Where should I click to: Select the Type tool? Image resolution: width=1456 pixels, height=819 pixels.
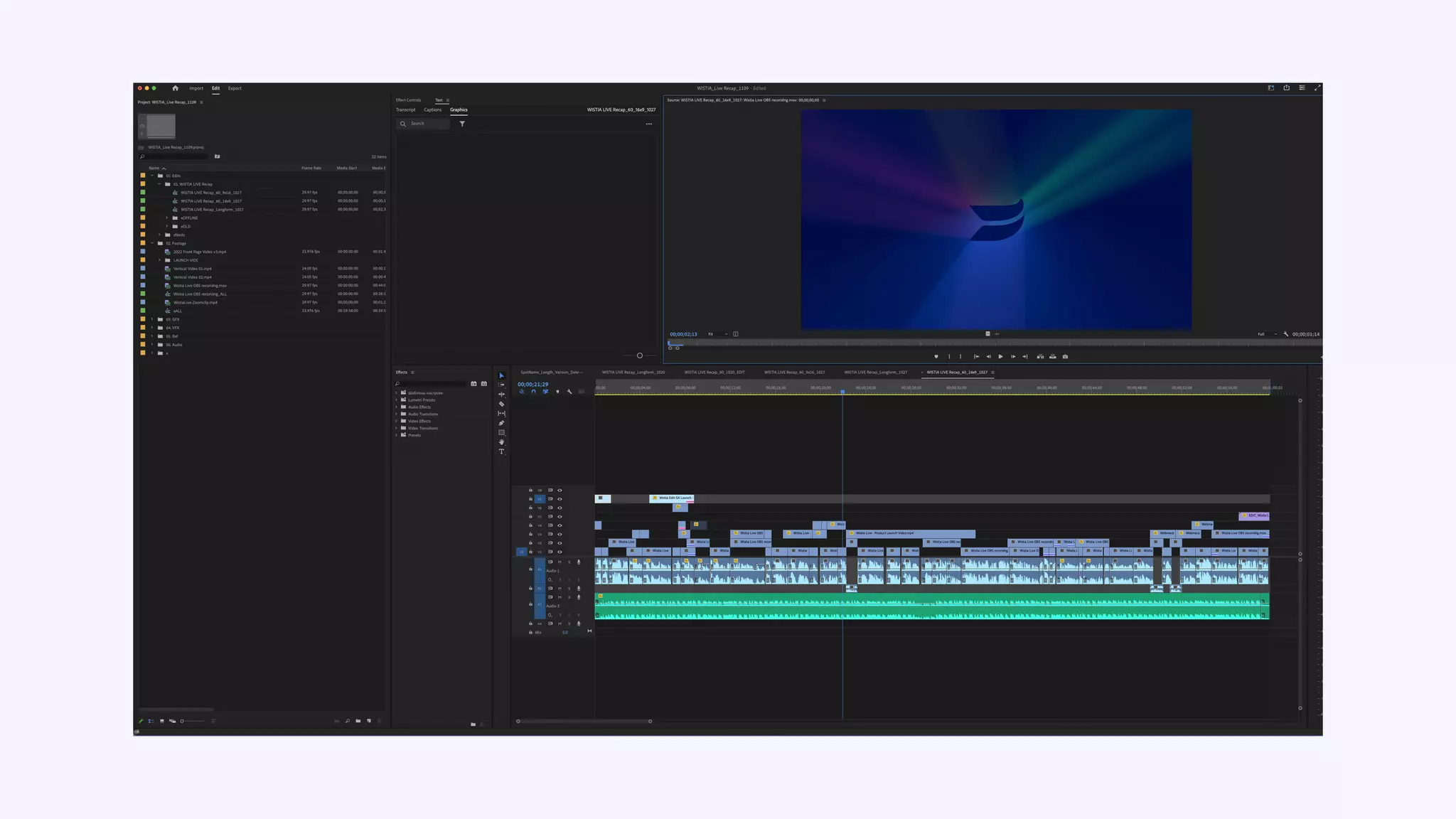501,451
